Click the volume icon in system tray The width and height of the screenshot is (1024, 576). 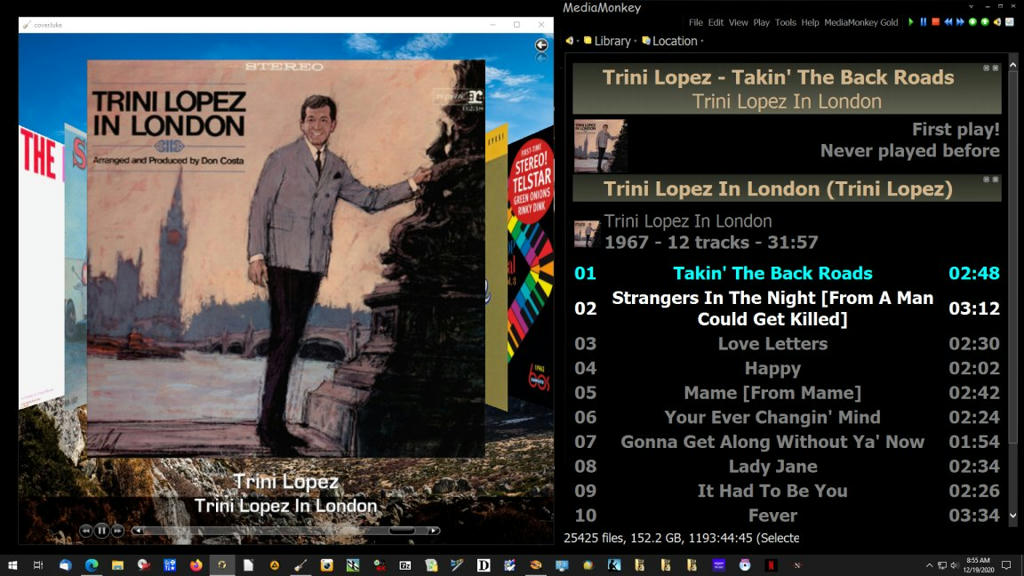(953, 566)
